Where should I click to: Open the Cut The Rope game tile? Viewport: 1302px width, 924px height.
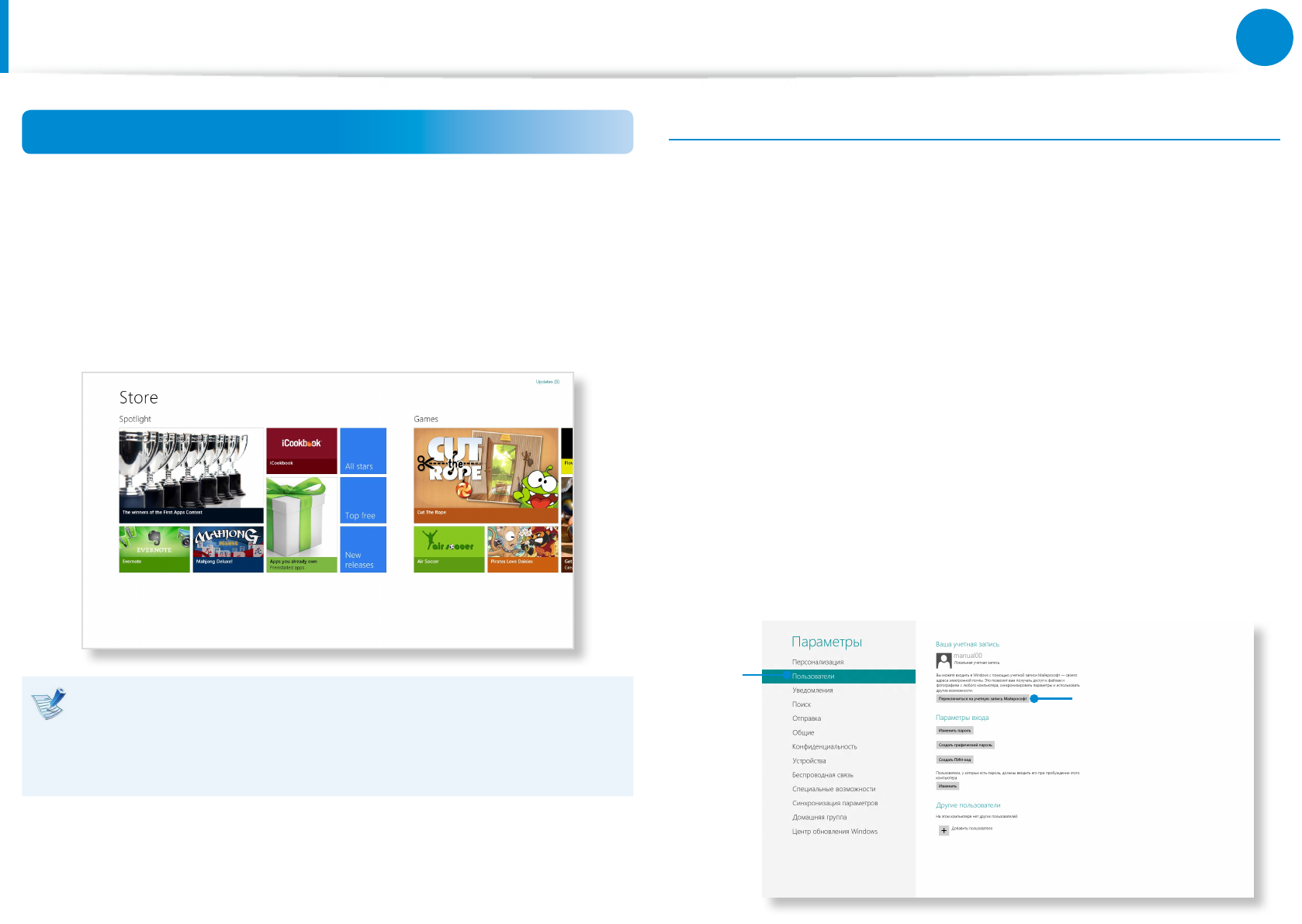pos(486,475)
